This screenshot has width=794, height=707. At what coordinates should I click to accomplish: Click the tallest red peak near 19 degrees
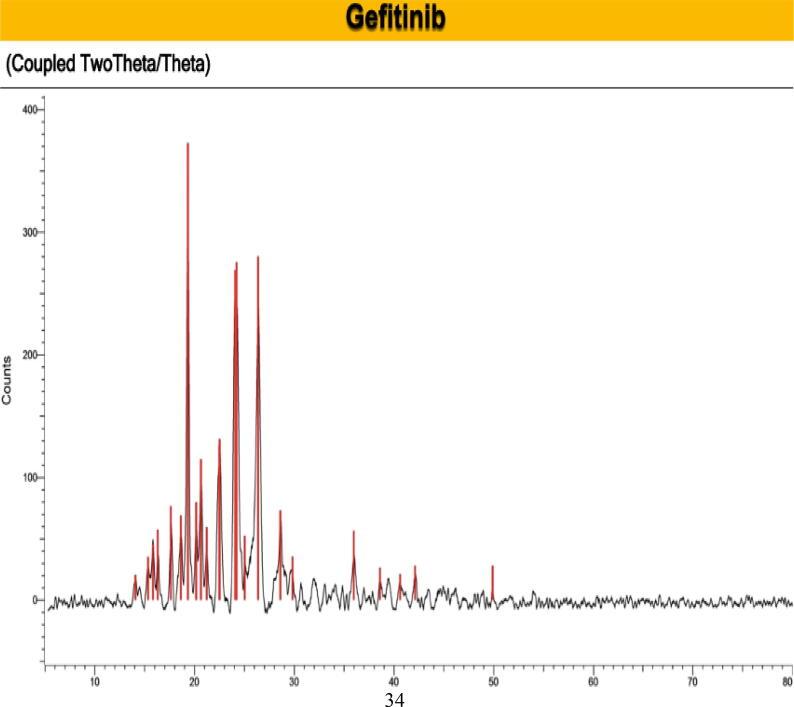[x=188, y=371]
